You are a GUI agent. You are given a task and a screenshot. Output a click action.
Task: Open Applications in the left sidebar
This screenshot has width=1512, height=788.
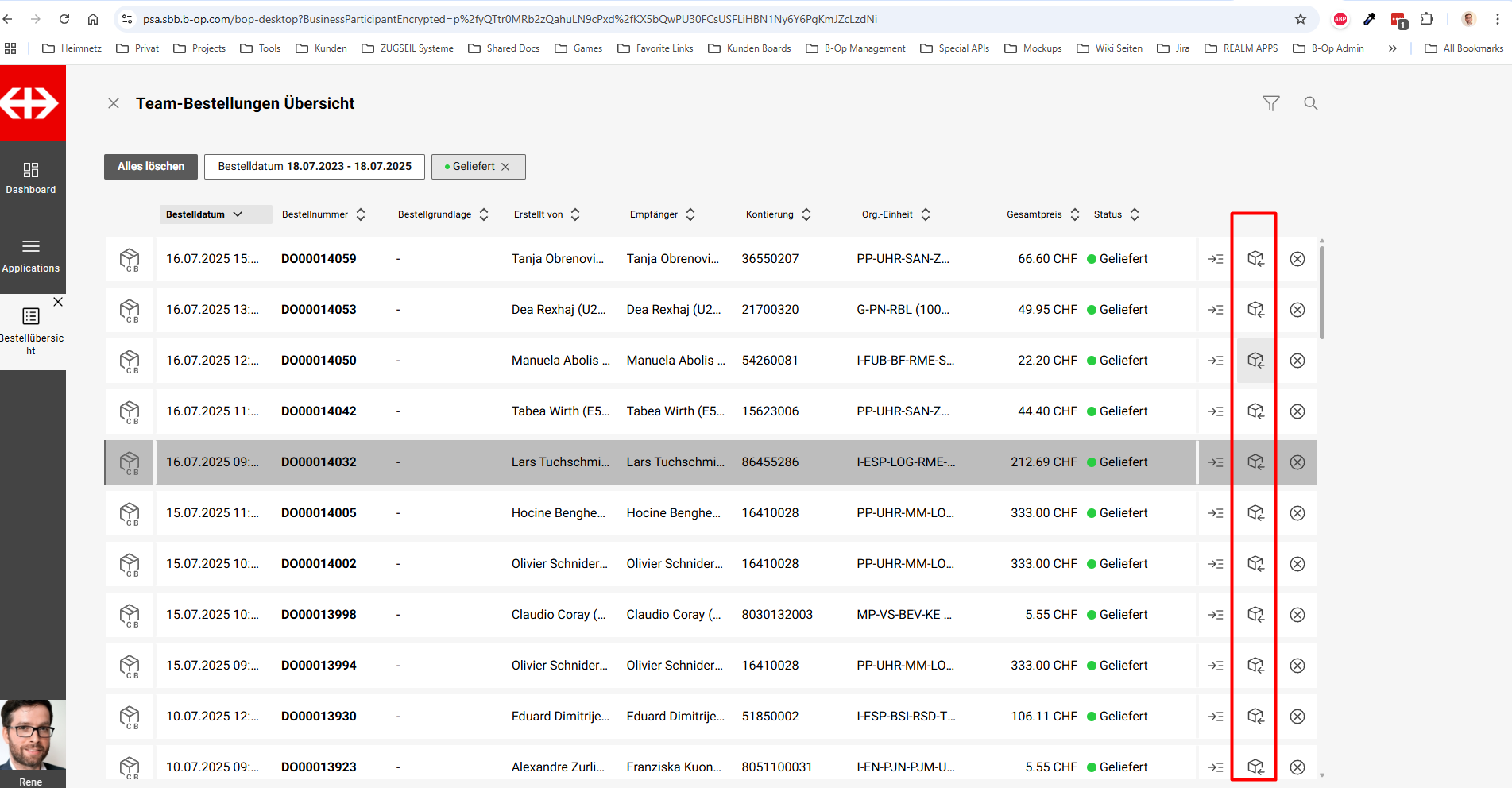pos(31,256)
